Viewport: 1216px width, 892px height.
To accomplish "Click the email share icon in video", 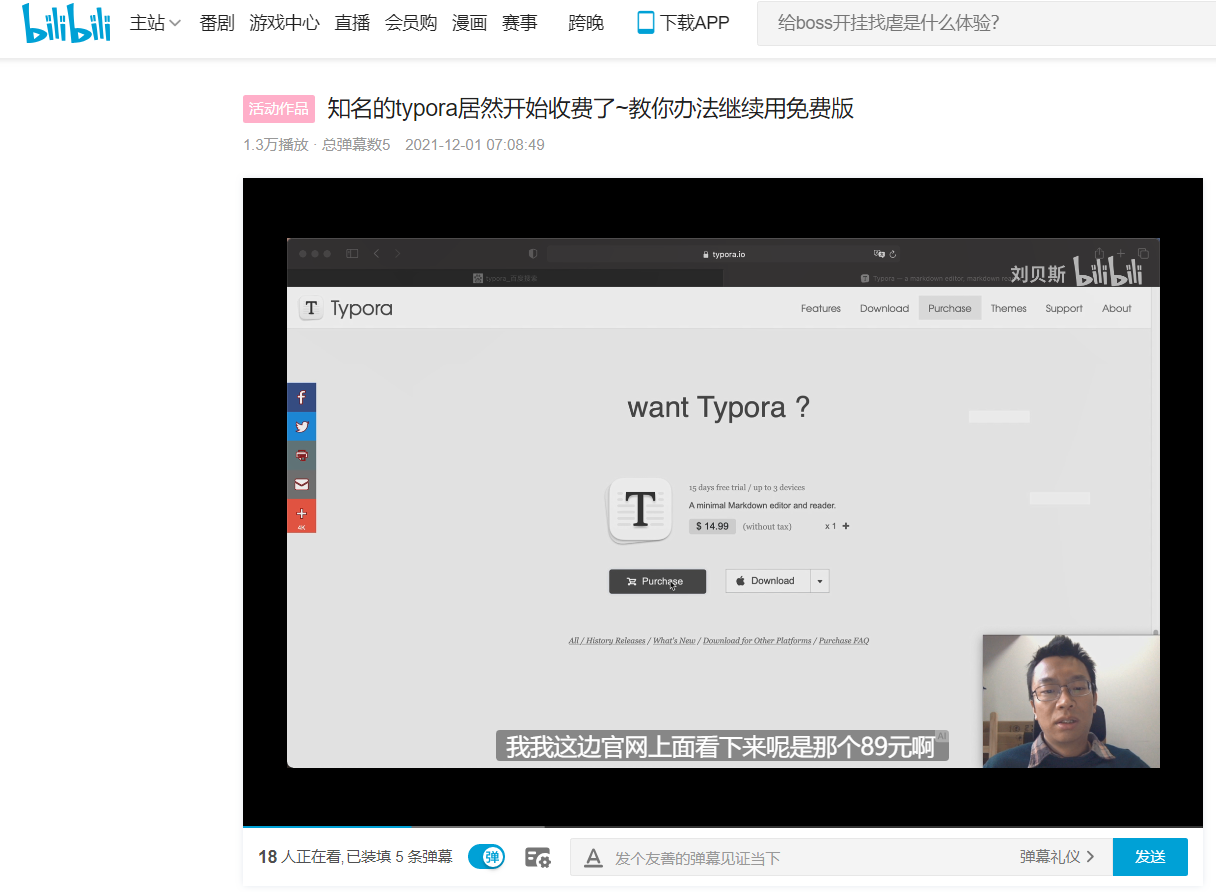I will (x=301, y=484).
